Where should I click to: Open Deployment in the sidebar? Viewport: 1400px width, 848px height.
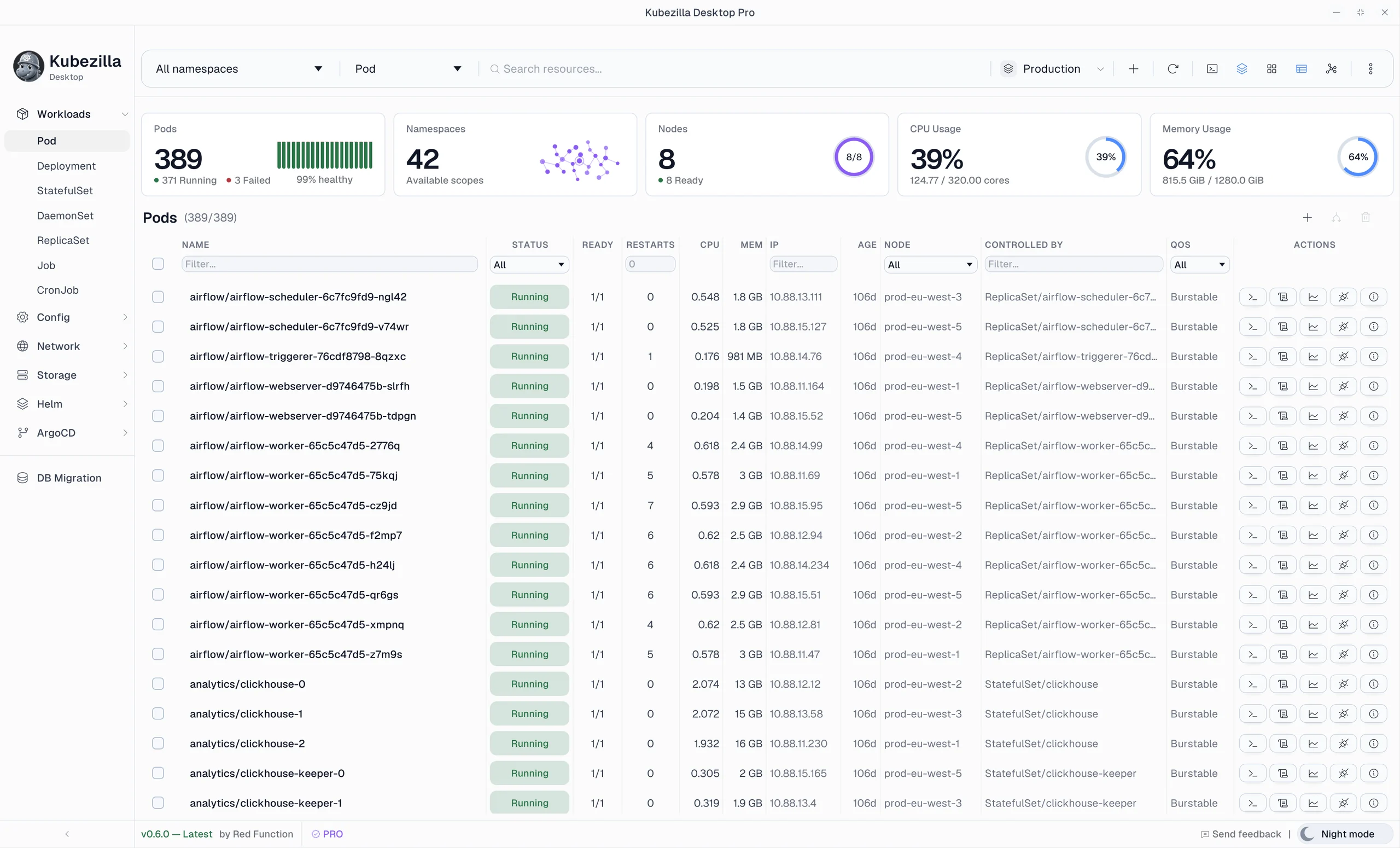(66, 166)
